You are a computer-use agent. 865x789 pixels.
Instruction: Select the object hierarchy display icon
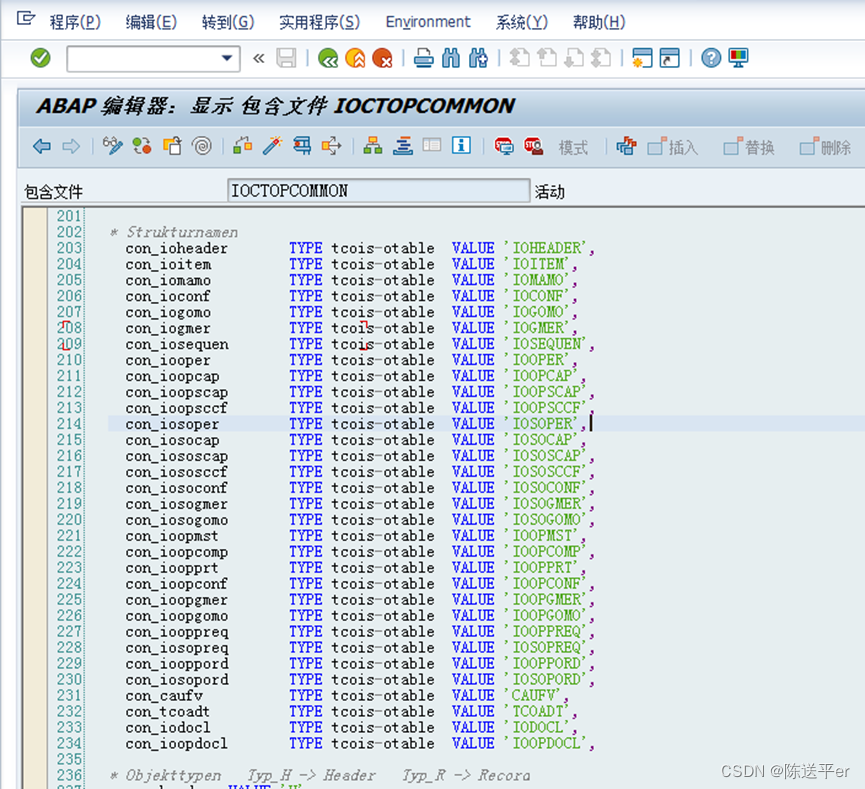coord(371,146)
